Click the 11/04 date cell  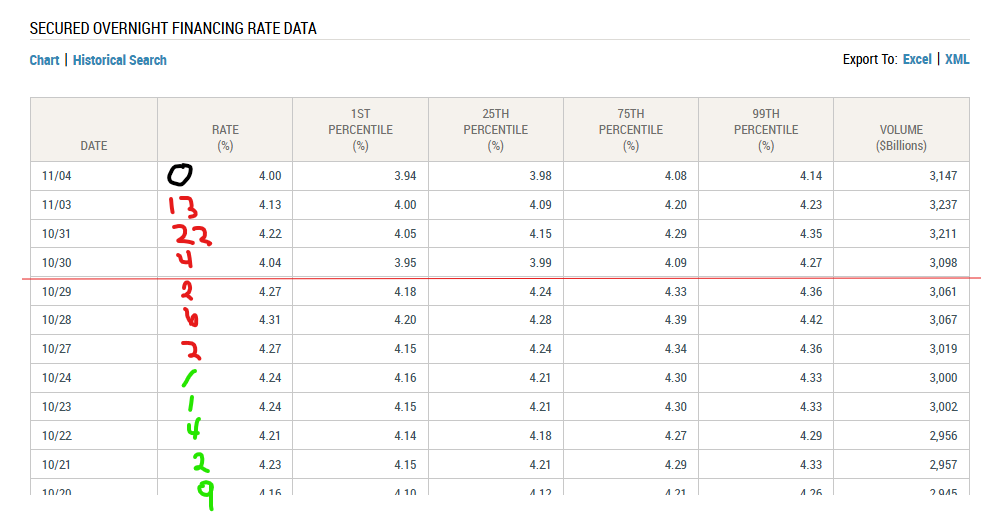pyautogui.click(x=56, y=176)
